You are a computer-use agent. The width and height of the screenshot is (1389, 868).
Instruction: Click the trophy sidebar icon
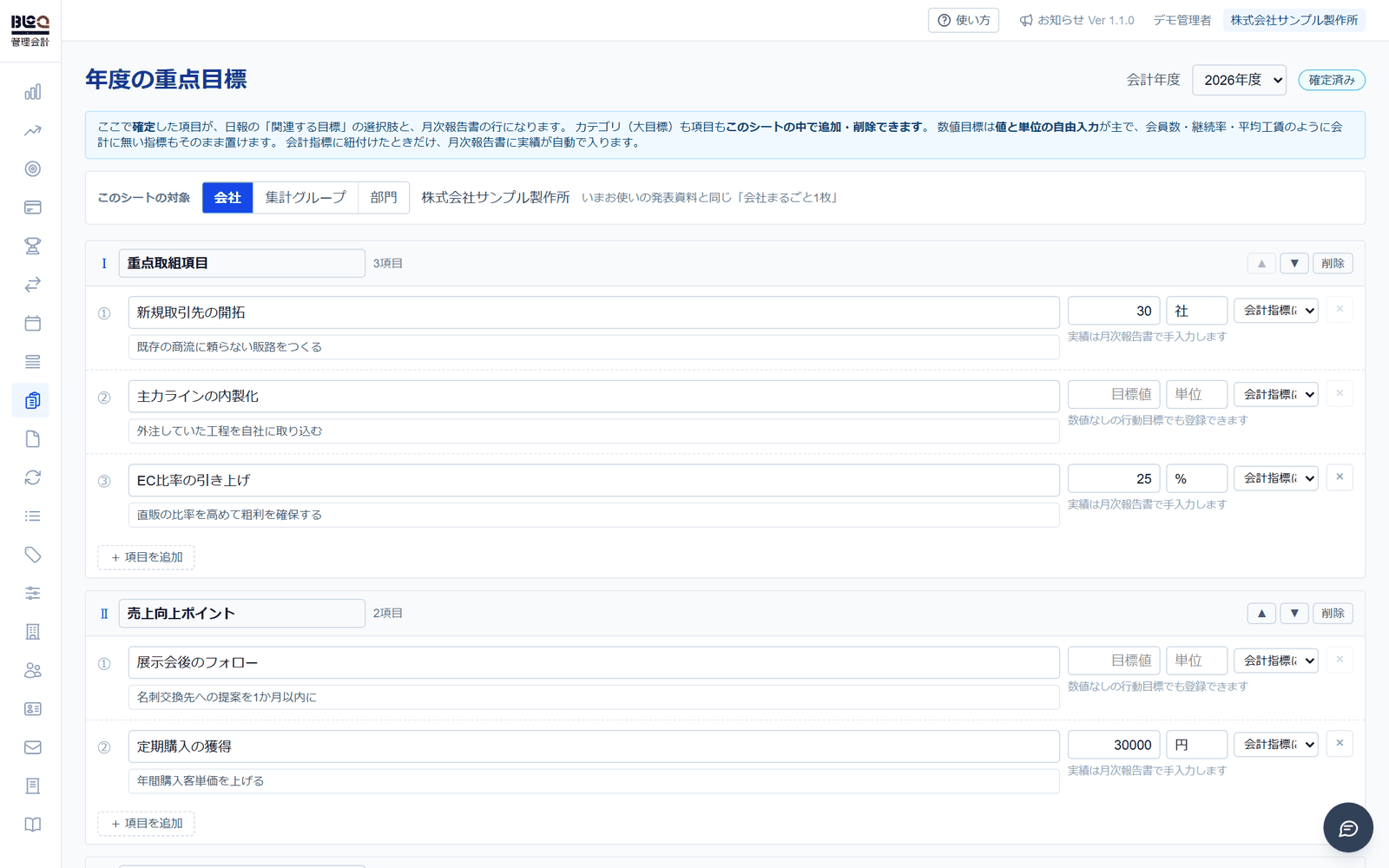(x=32, y=247)
